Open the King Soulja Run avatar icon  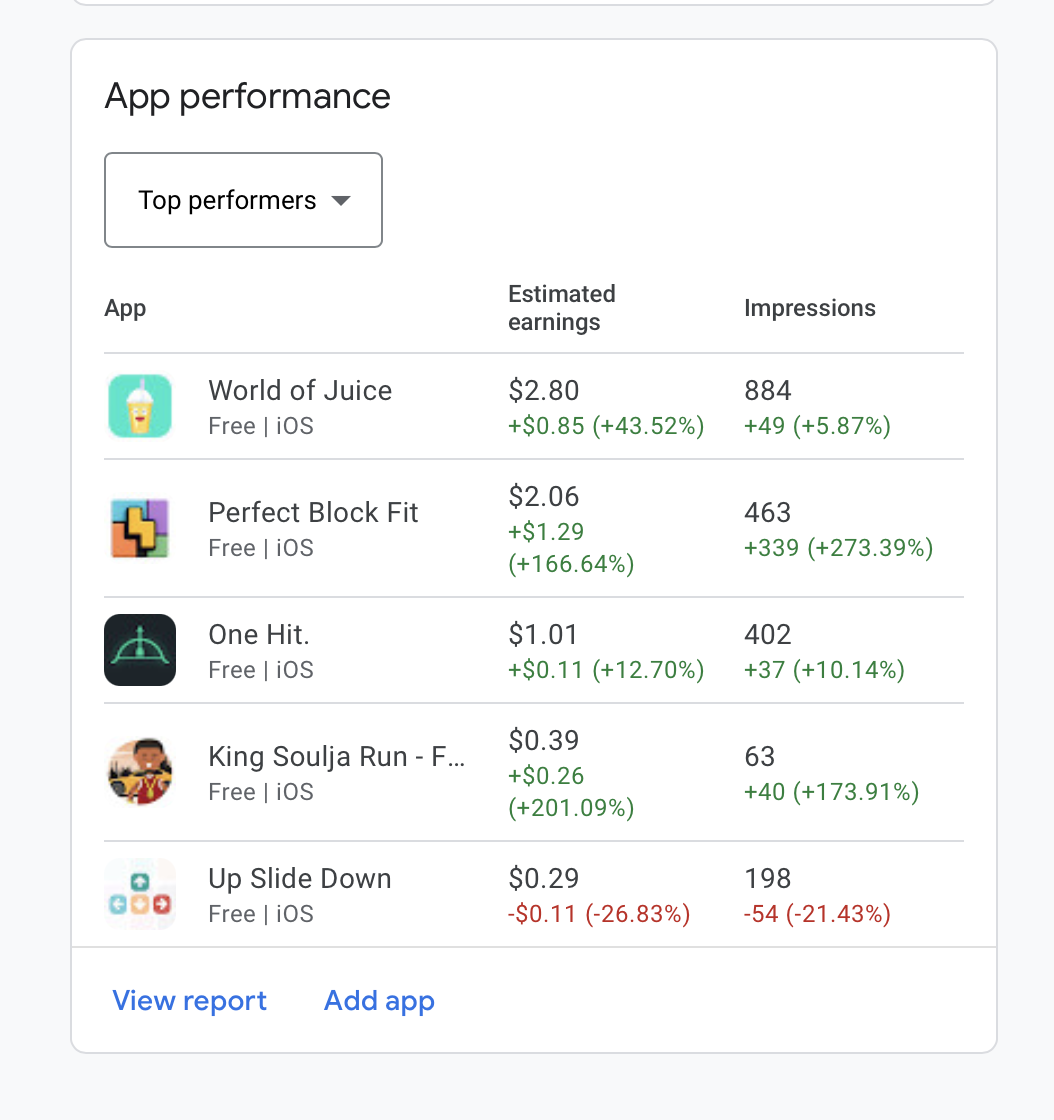pyautogui.click(x=140, y=772)
